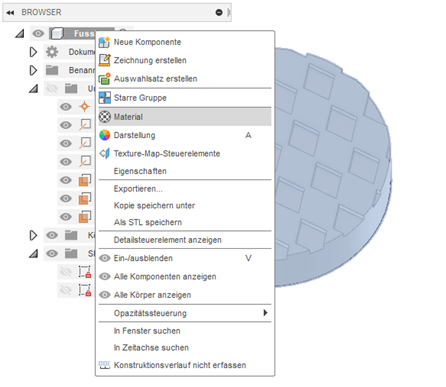Click the Dokument settings gear icon

(x=52, y=52)
